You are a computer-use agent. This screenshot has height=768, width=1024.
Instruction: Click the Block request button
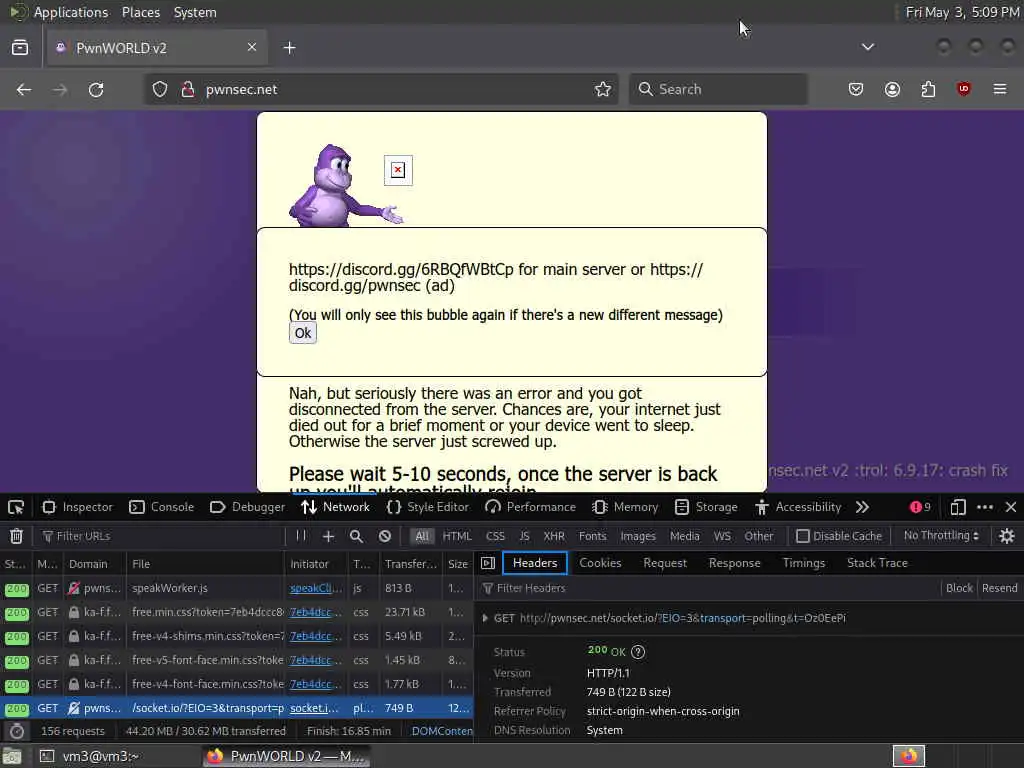point(959,588)
